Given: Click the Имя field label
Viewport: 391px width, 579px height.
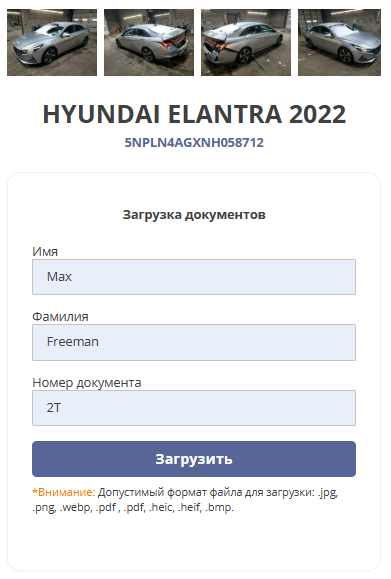Looking at the screenshot, I should pyautogui.click(x=45, y=251).
